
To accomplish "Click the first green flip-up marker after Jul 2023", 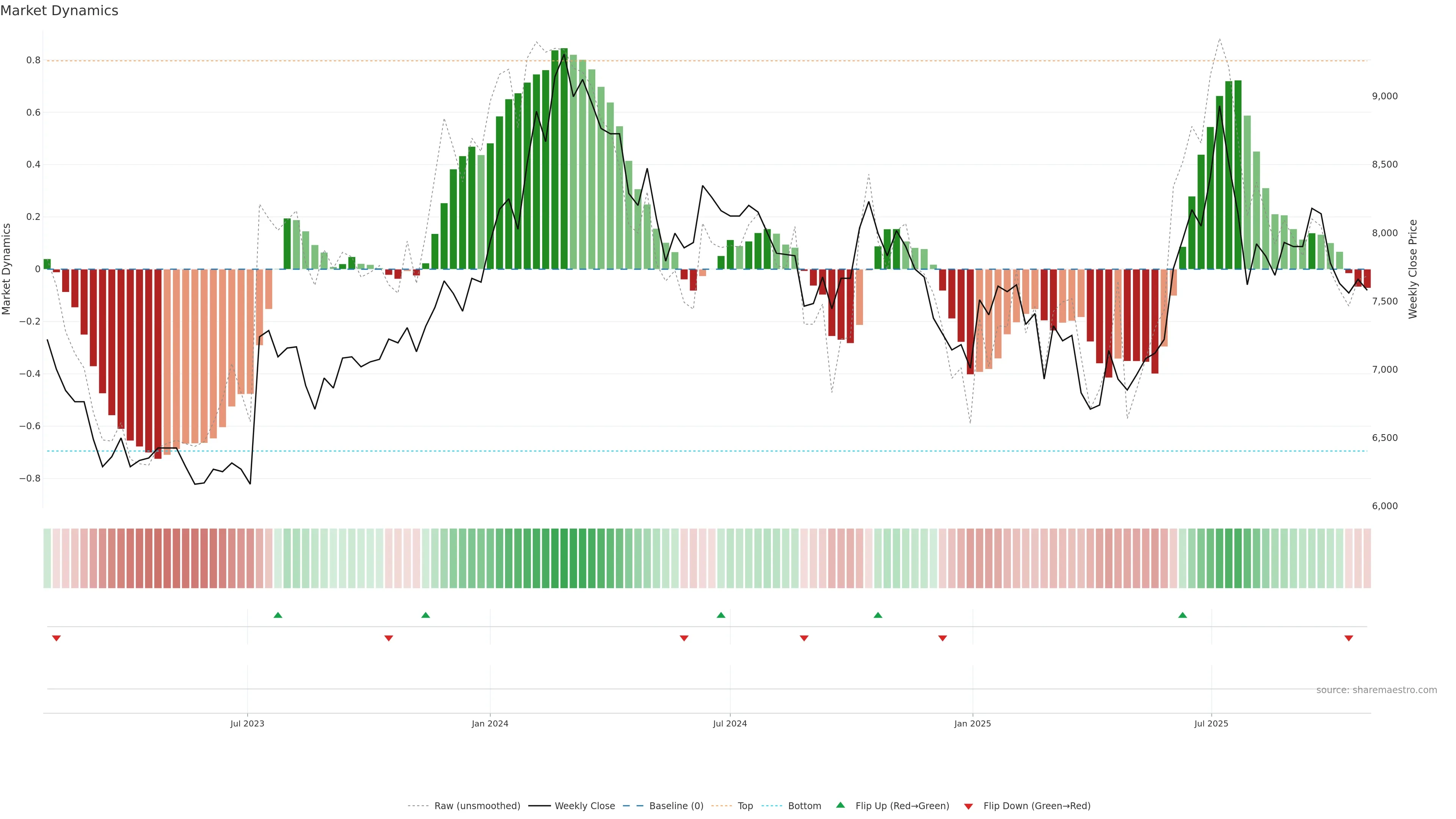I will tap(278, 615).
